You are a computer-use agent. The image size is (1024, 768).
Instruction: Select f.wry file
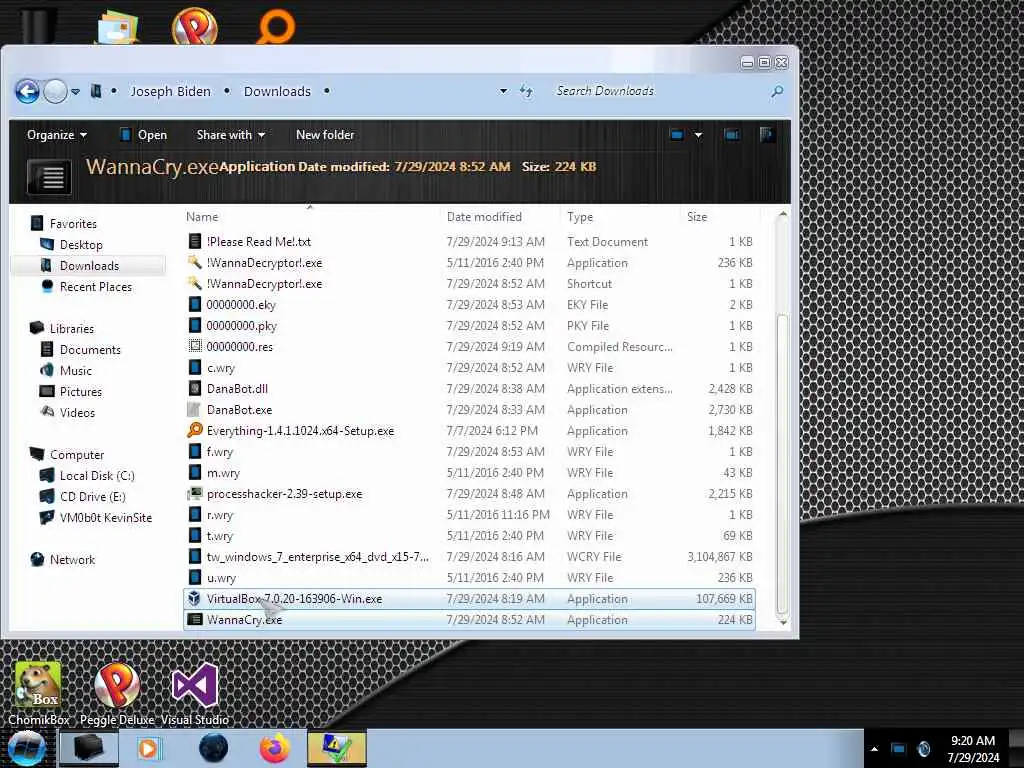[x=219, y=452]
